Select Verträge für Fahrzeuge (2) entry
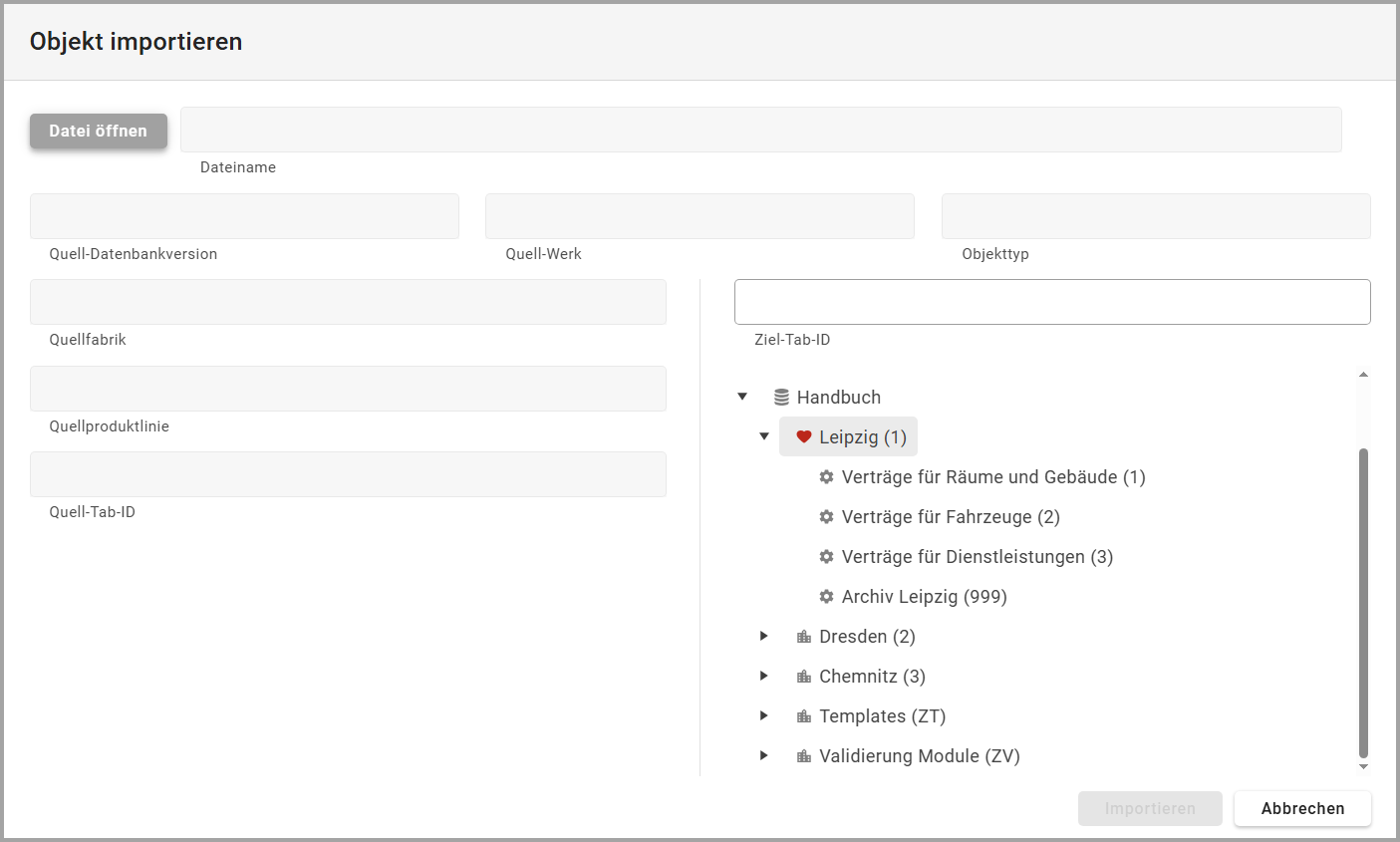 point(950,517)
